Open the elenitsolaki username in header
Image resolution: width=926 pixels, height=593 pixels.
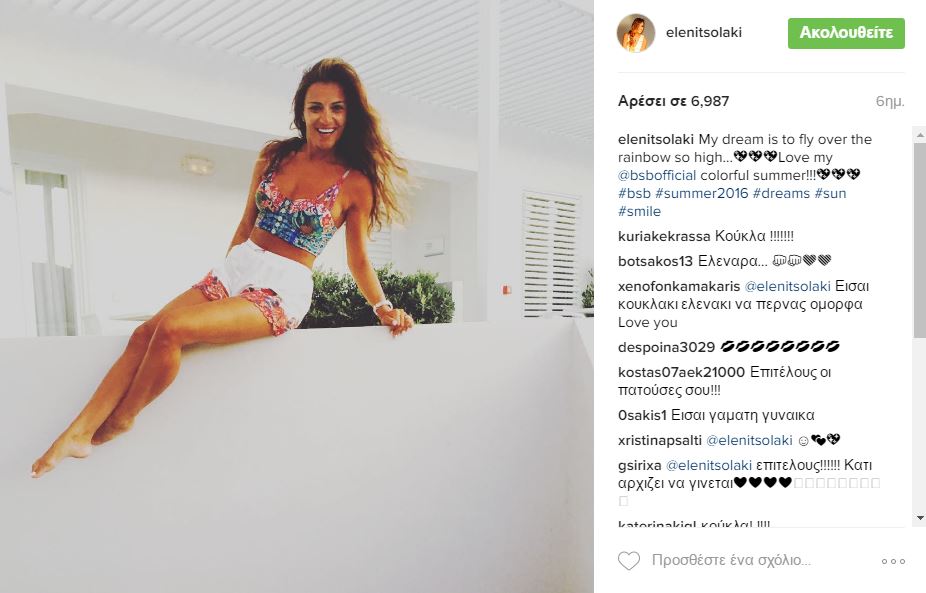coord(703,33)
